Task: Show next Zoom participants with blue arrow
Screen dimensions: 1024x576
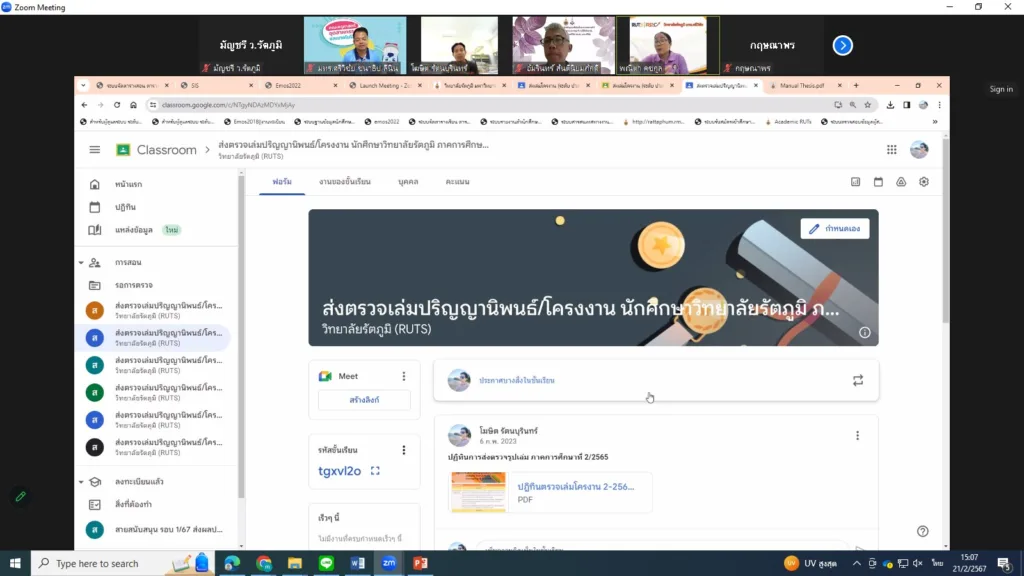Action: coord(842,45)
